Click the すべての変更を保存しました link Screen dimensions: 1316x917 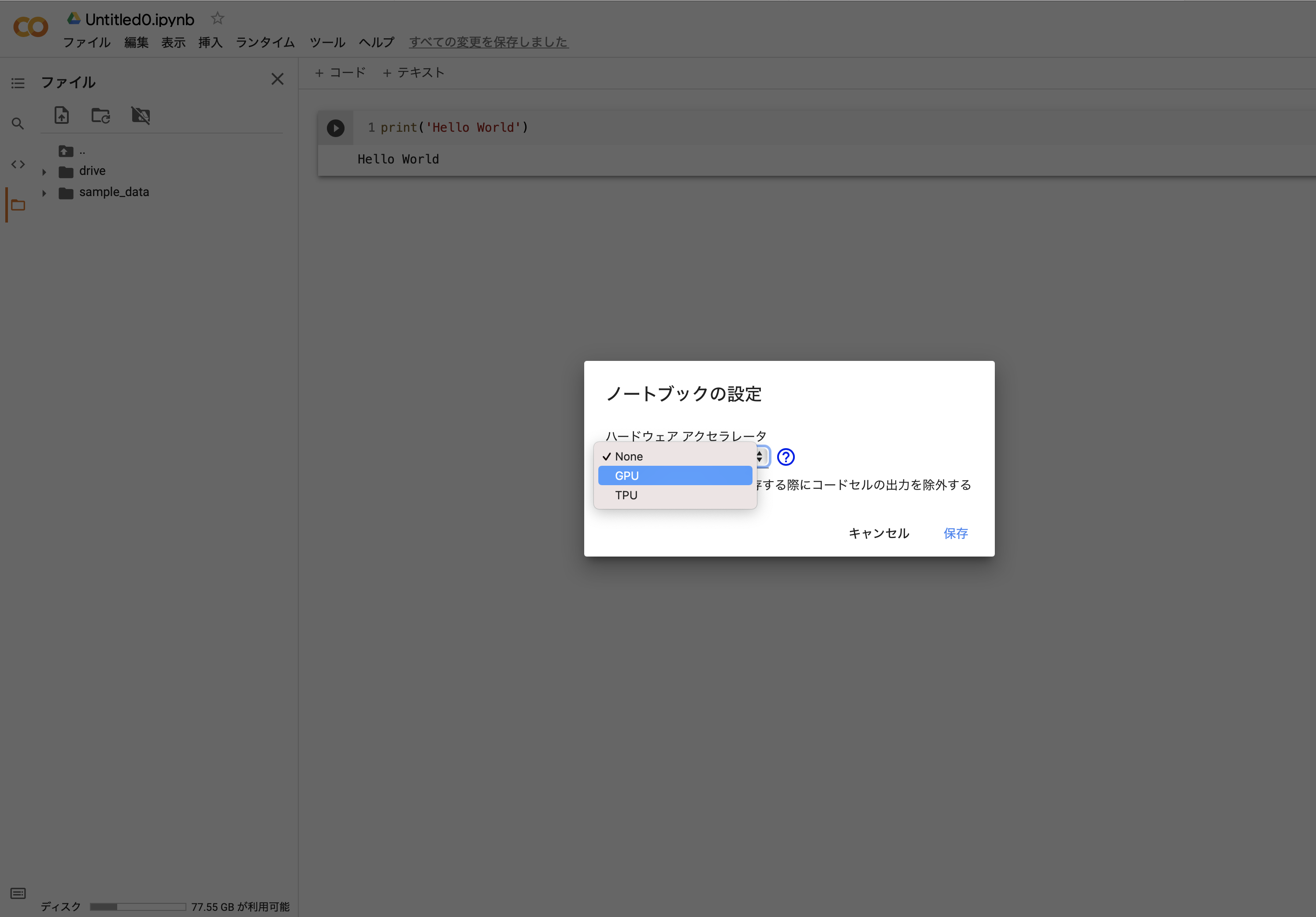pos(488,42)
